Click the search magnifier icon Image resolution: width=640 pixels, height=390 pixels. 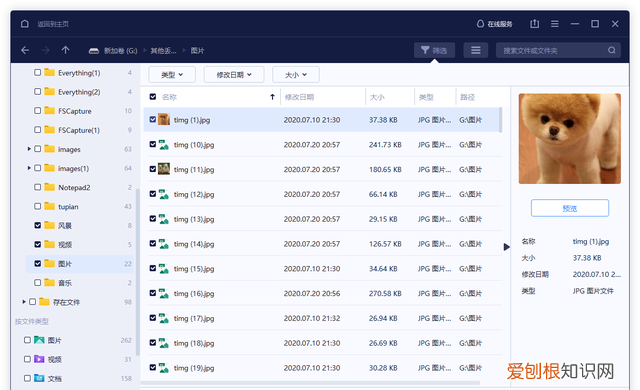pos(611,50)
